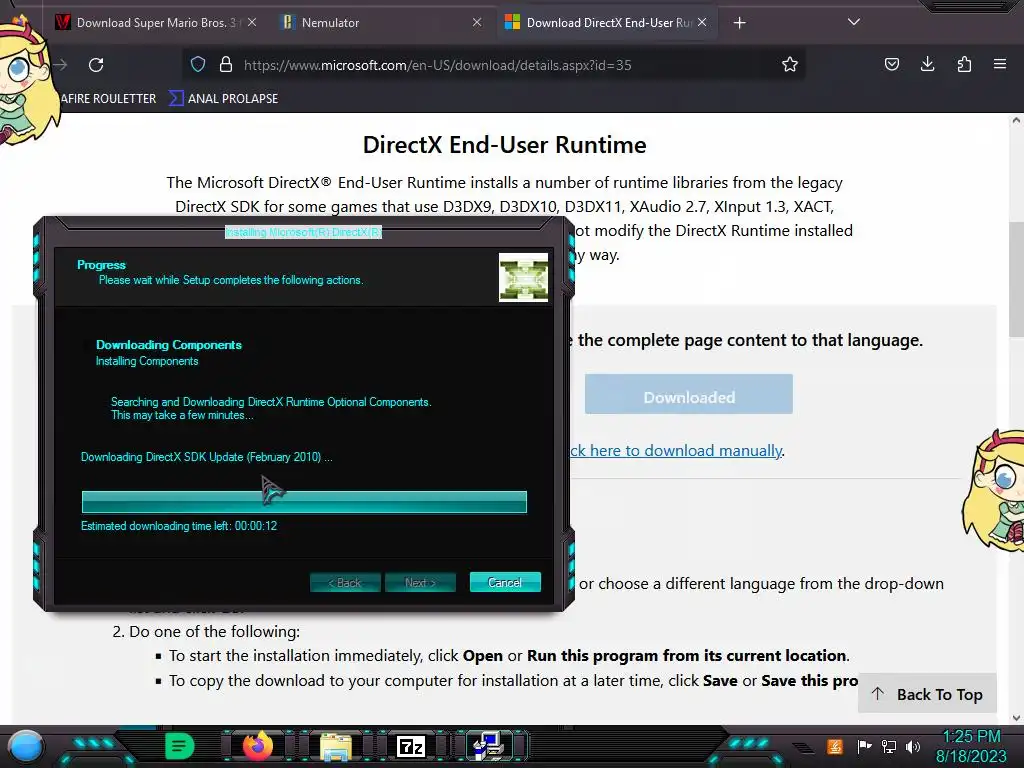Open the volume speaker tray icon

(912, 746)
